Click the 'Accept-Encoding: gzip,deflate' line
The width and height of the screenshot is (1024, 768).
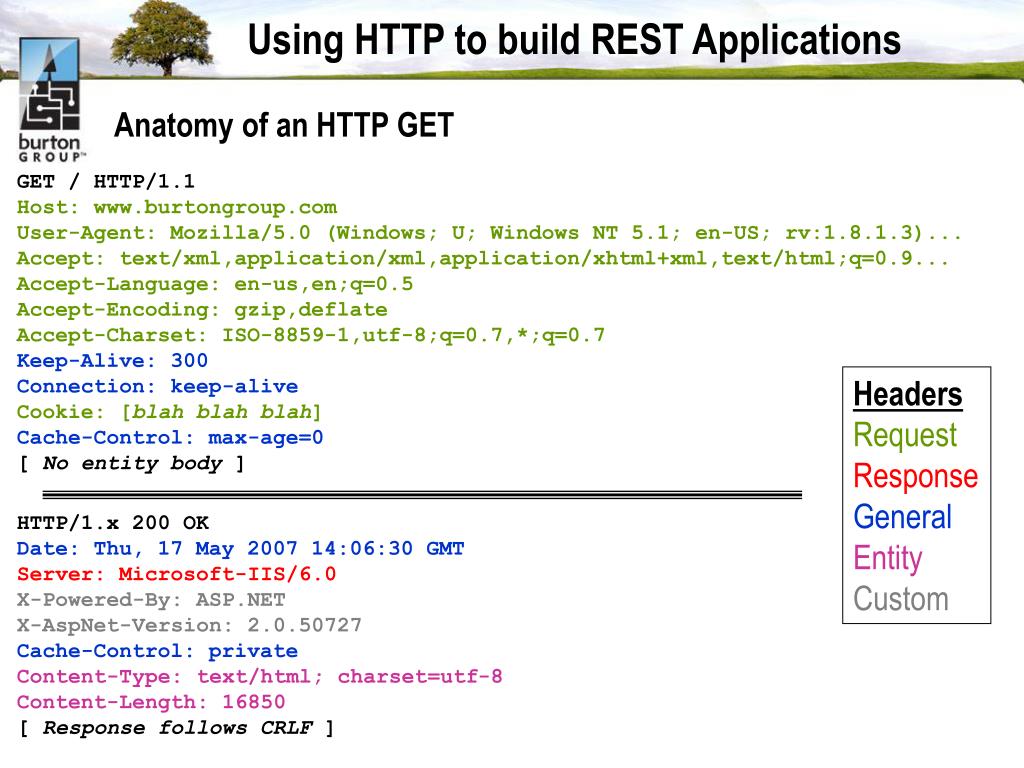pyautogui.click(x=202, y=310)
